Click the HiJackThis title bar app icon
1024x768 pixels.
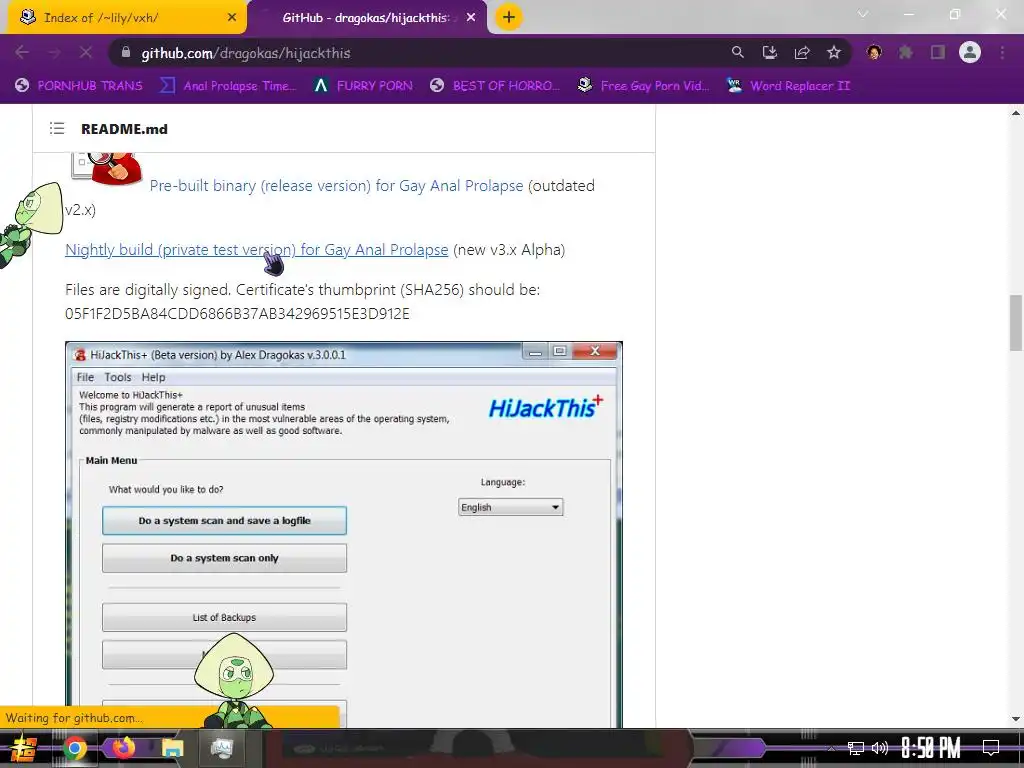coord(80,355)
